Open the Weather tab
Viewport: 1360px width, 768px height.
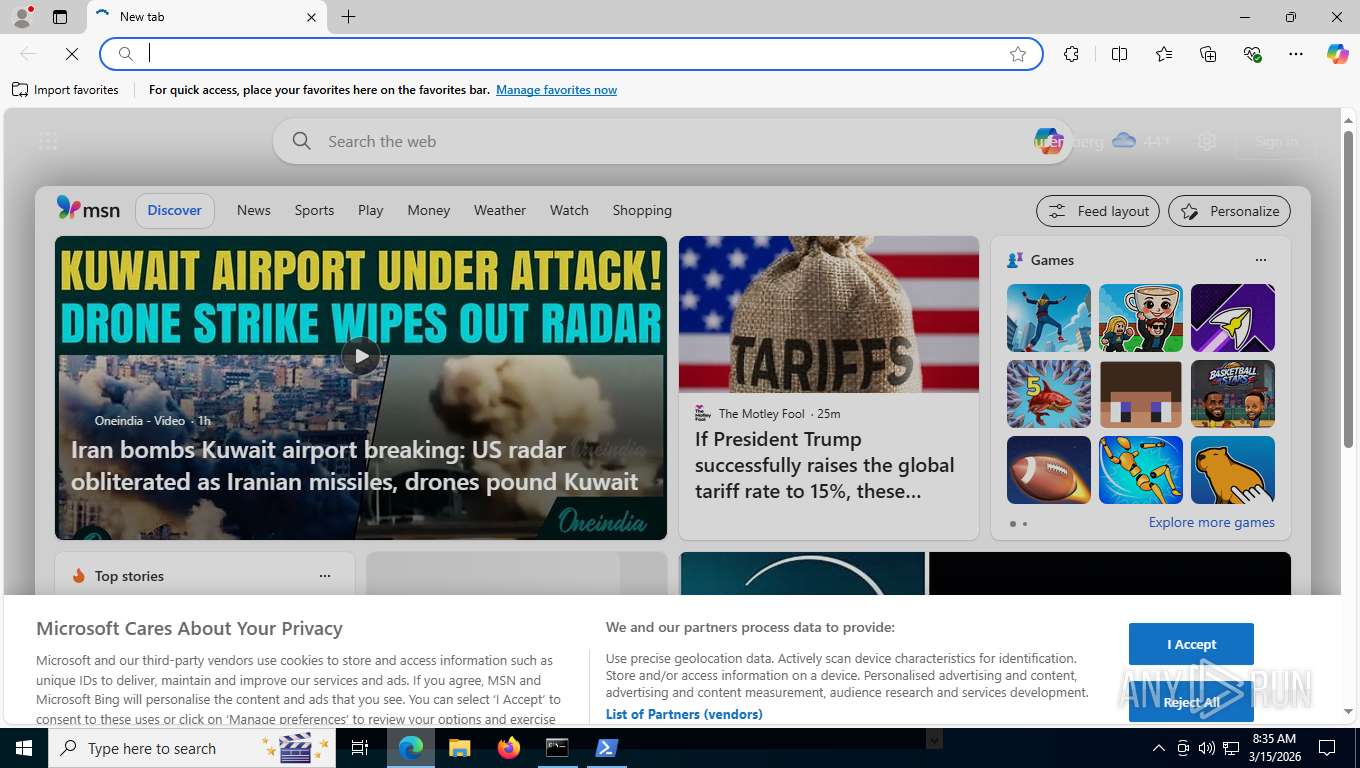(499, 210)
